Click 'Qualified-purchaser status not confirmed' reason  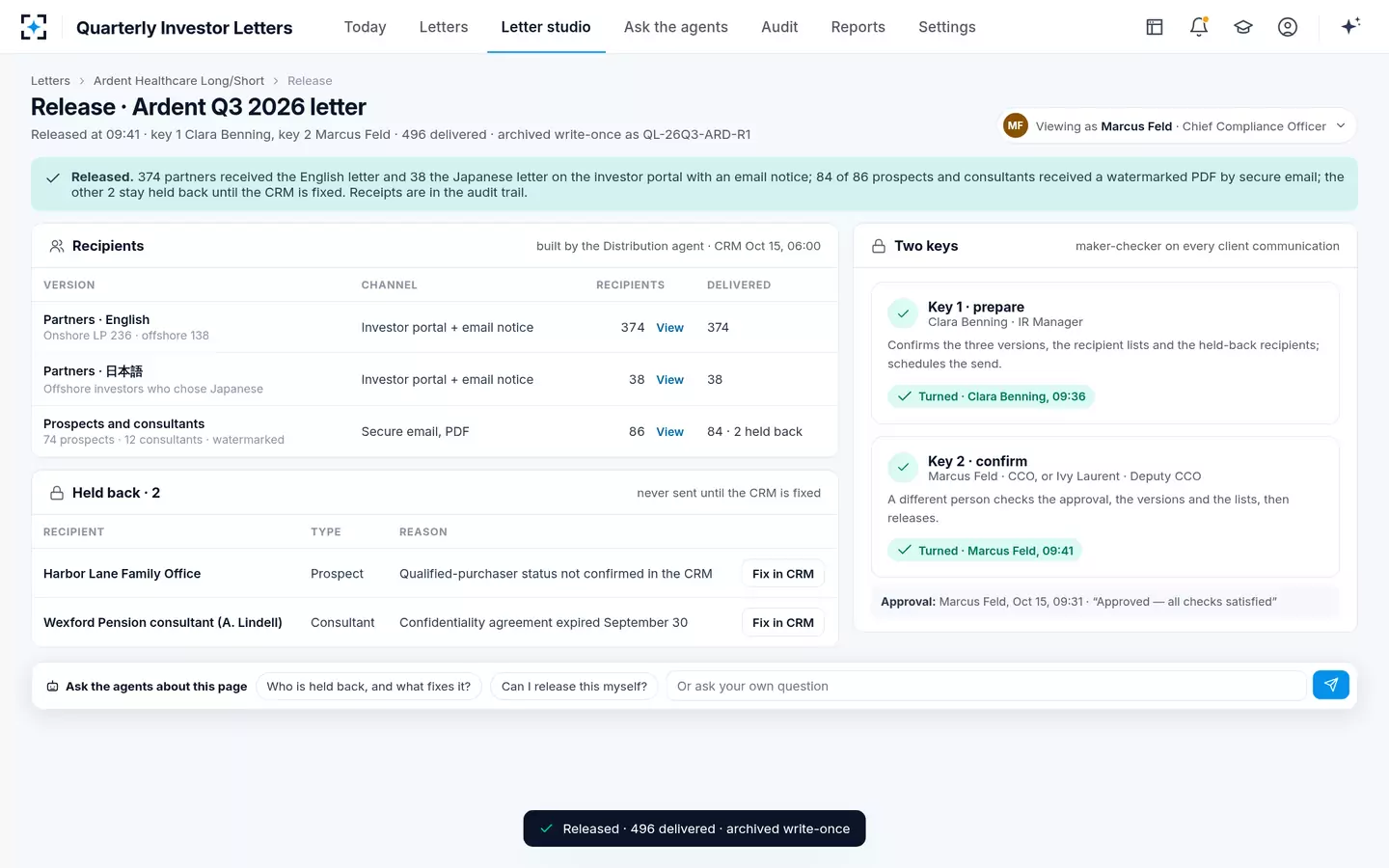(x=556, y=574)
